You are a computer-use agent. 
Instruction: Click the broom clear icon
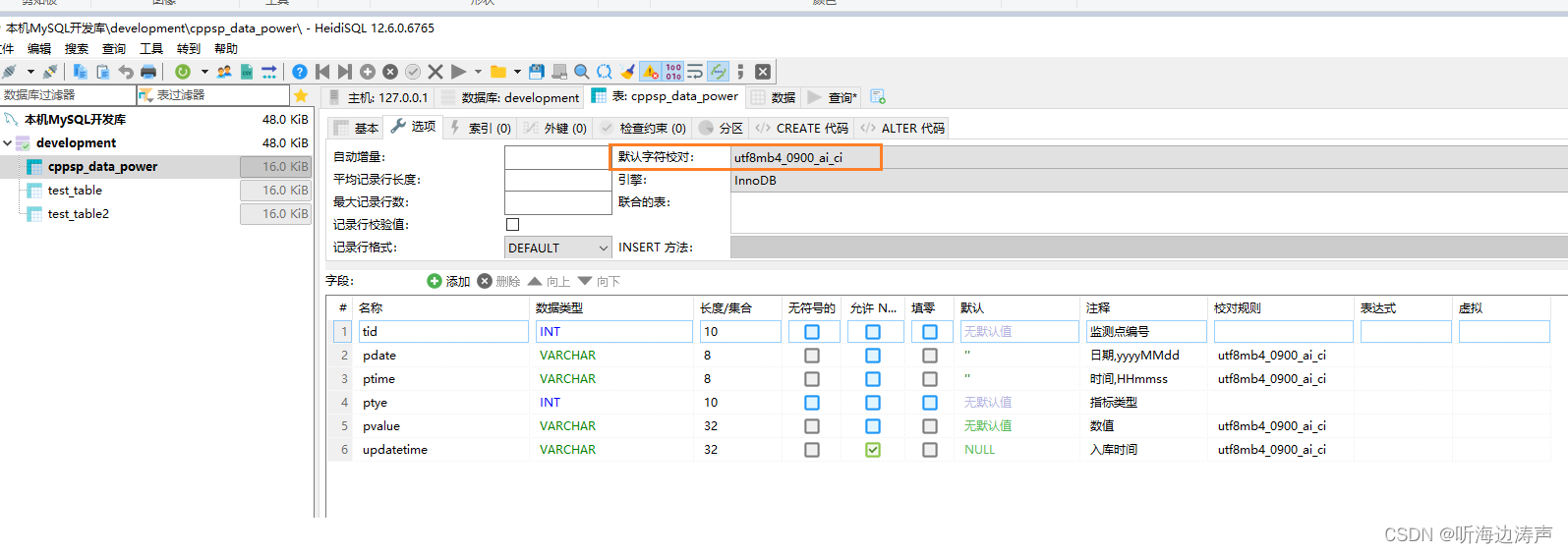tap(628, 72)
